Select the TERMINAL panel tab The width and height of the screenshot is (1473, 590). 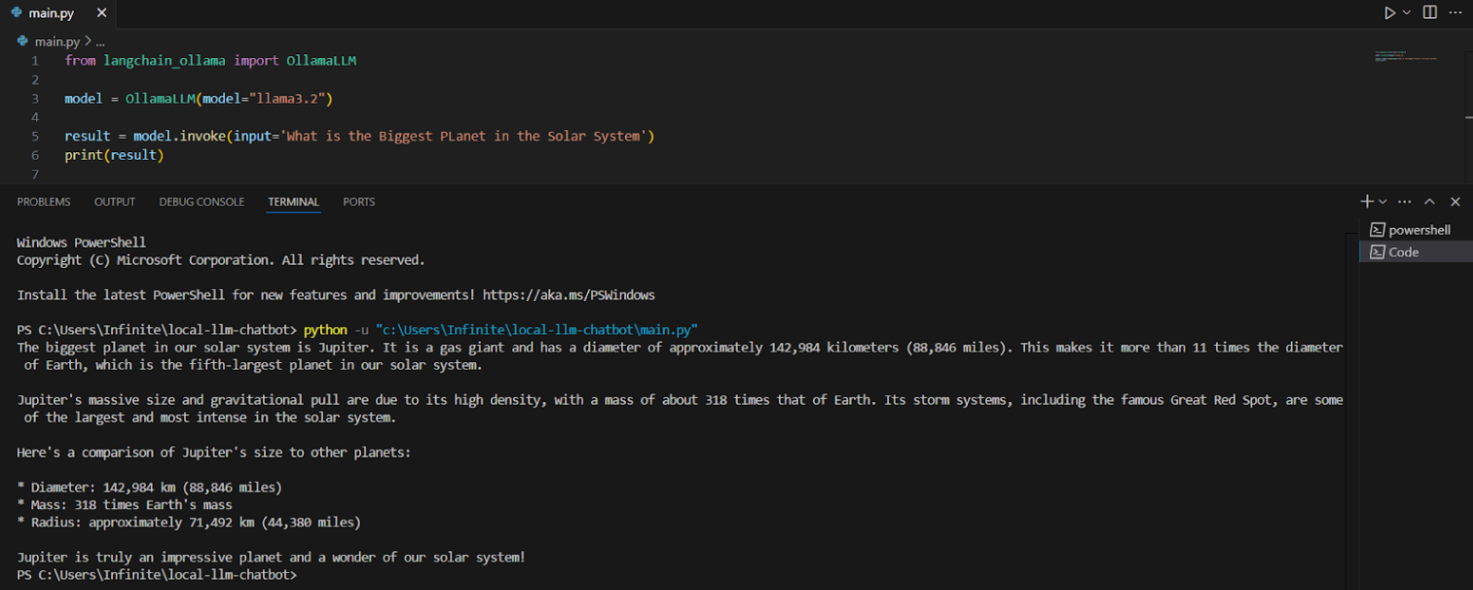click(293, 202)
